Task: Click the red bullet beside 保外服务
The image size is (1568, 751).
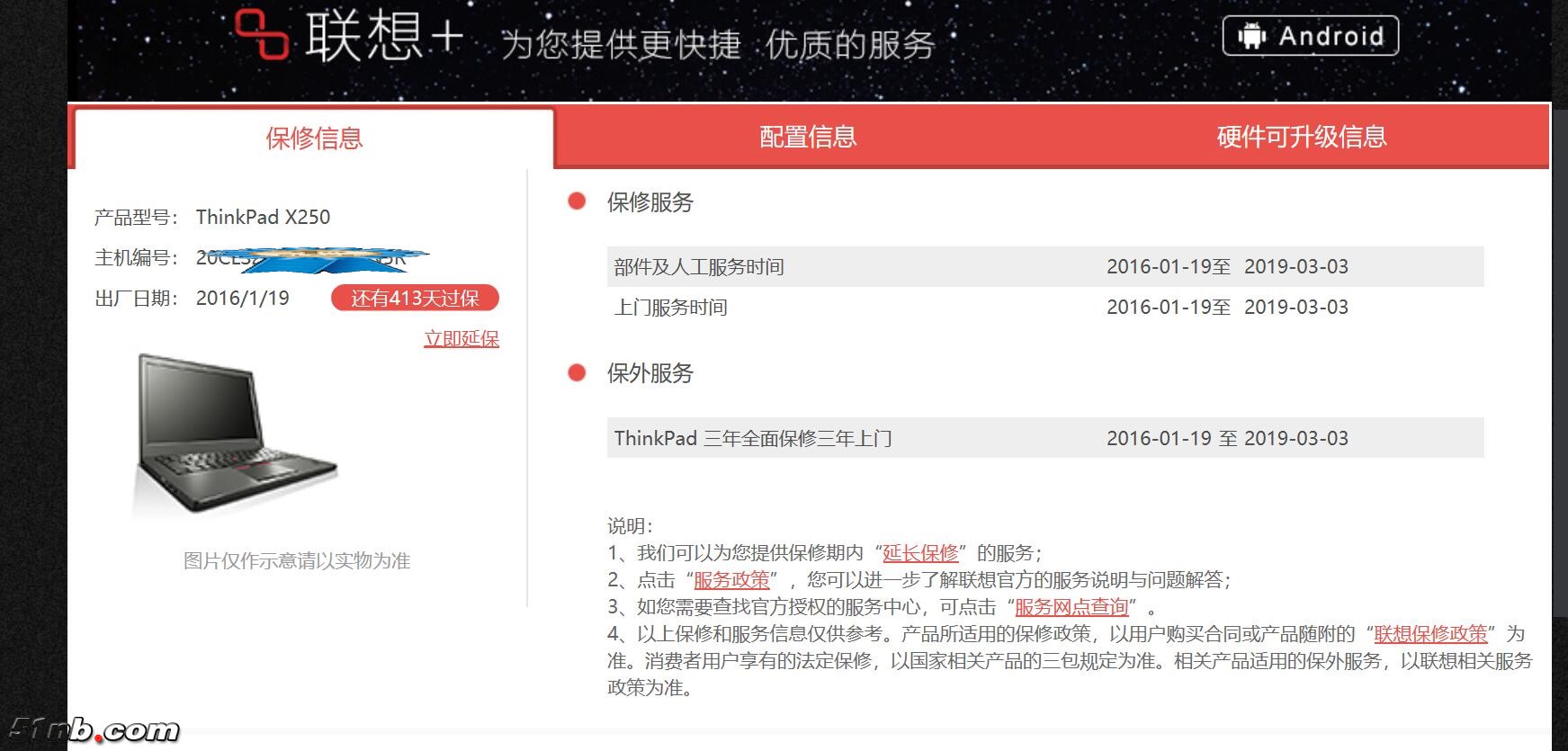Action: pos(577,372)
